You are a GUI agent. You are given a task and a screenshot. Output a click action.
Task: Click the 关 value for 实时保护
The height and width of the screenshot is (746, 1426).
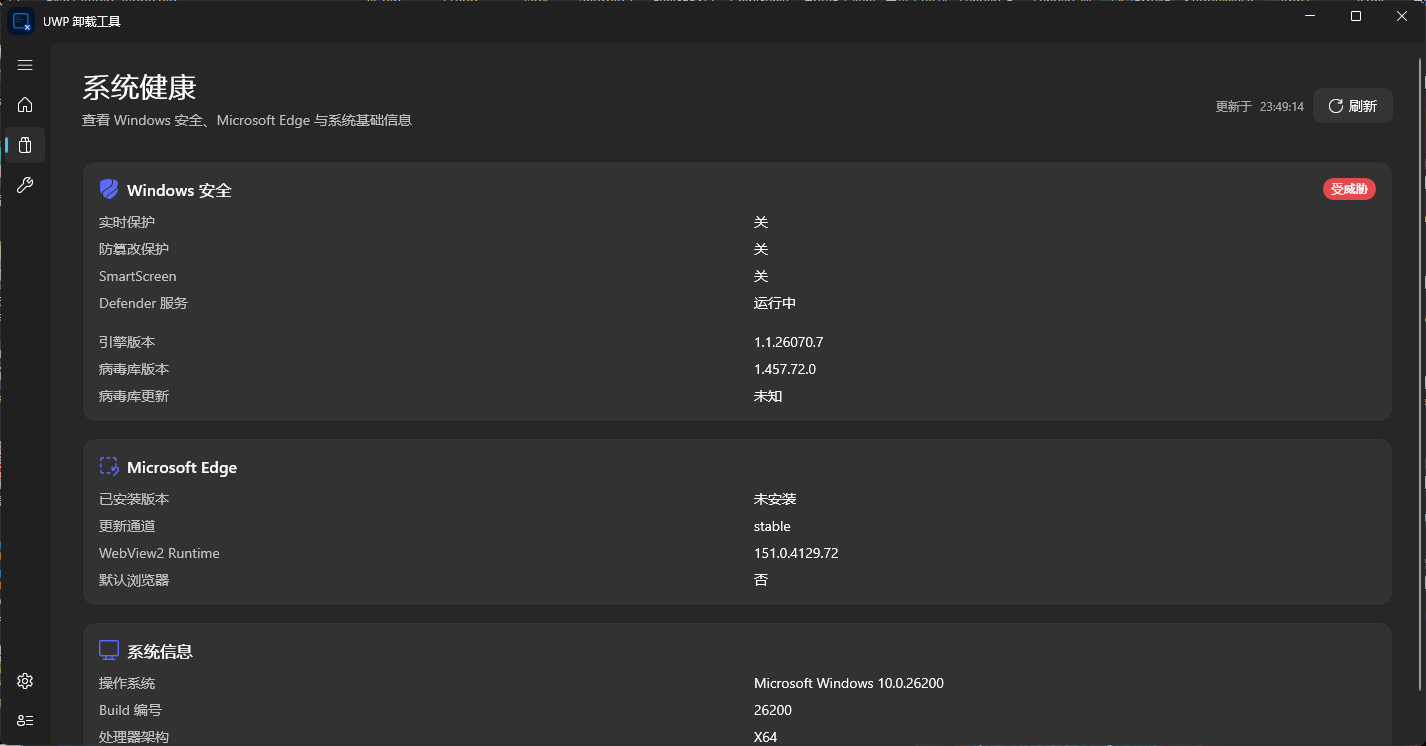pyautogui.click(x=761, y=222)
